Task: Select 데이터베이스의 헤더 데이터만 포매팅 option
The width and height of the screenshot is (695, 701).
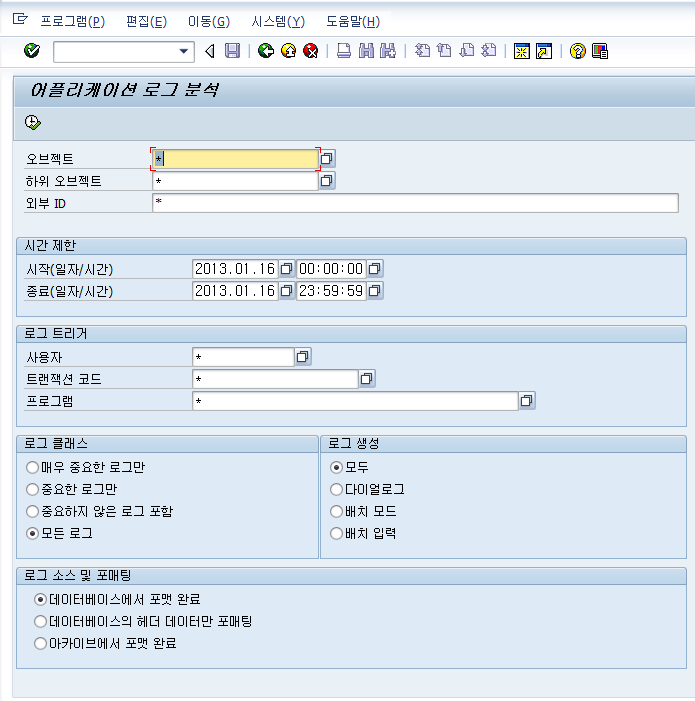Action: click(x=40, y=621)
